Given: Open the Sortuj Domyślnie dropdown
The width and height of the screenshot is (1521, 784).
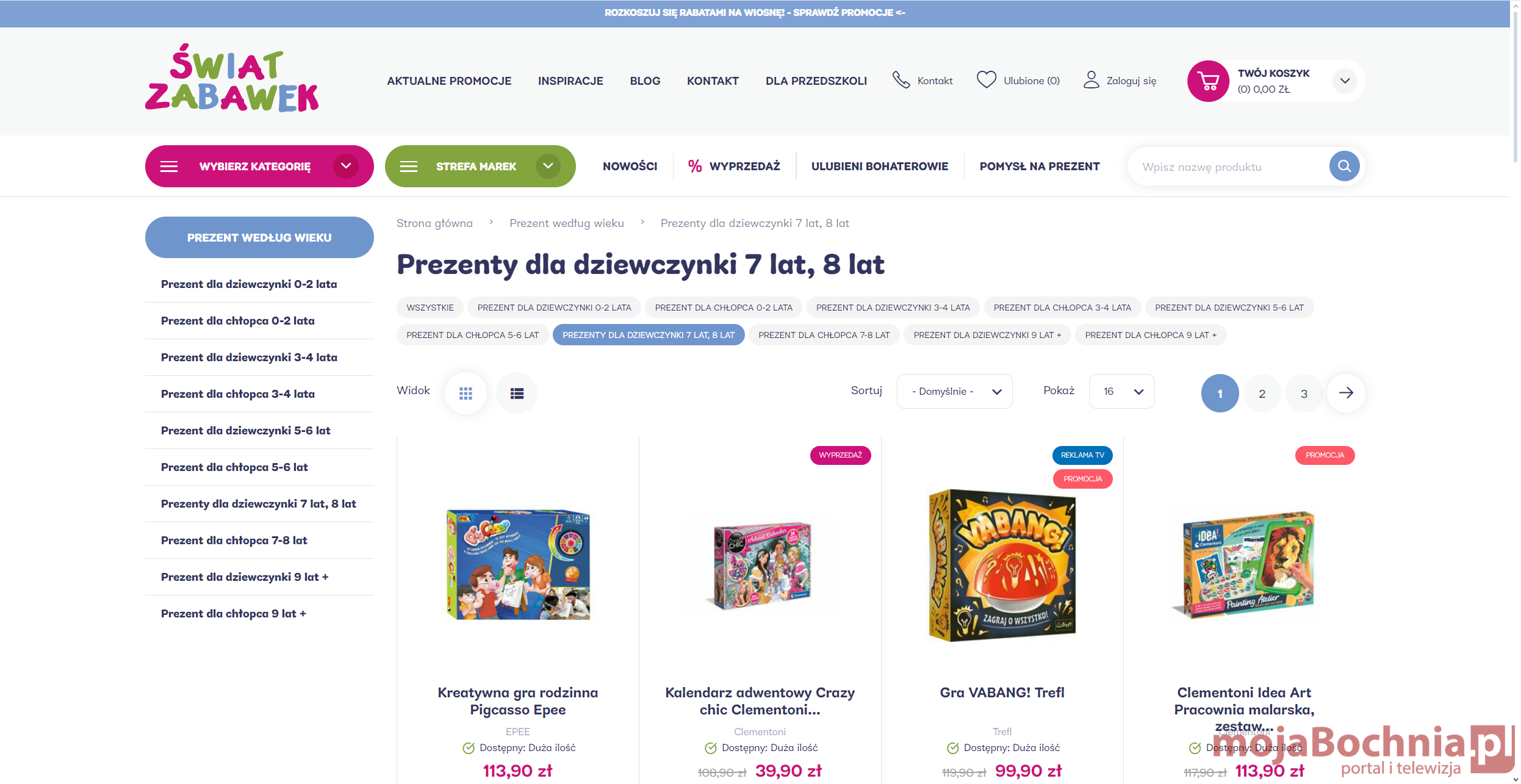Looking at the screenshot, I should tap(954, 391).
